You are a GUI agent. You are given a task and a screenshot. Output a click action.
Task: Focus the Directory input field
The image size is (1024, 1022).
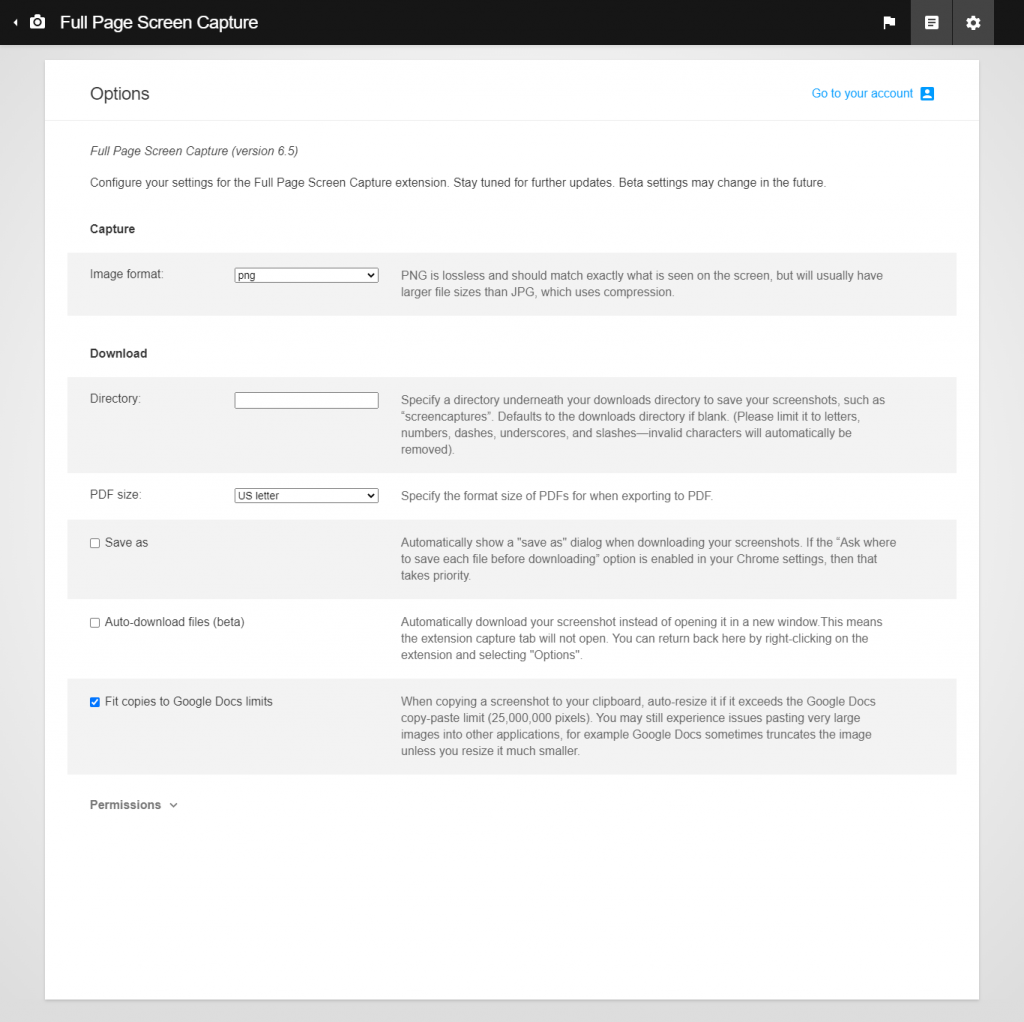click(306, 400)
